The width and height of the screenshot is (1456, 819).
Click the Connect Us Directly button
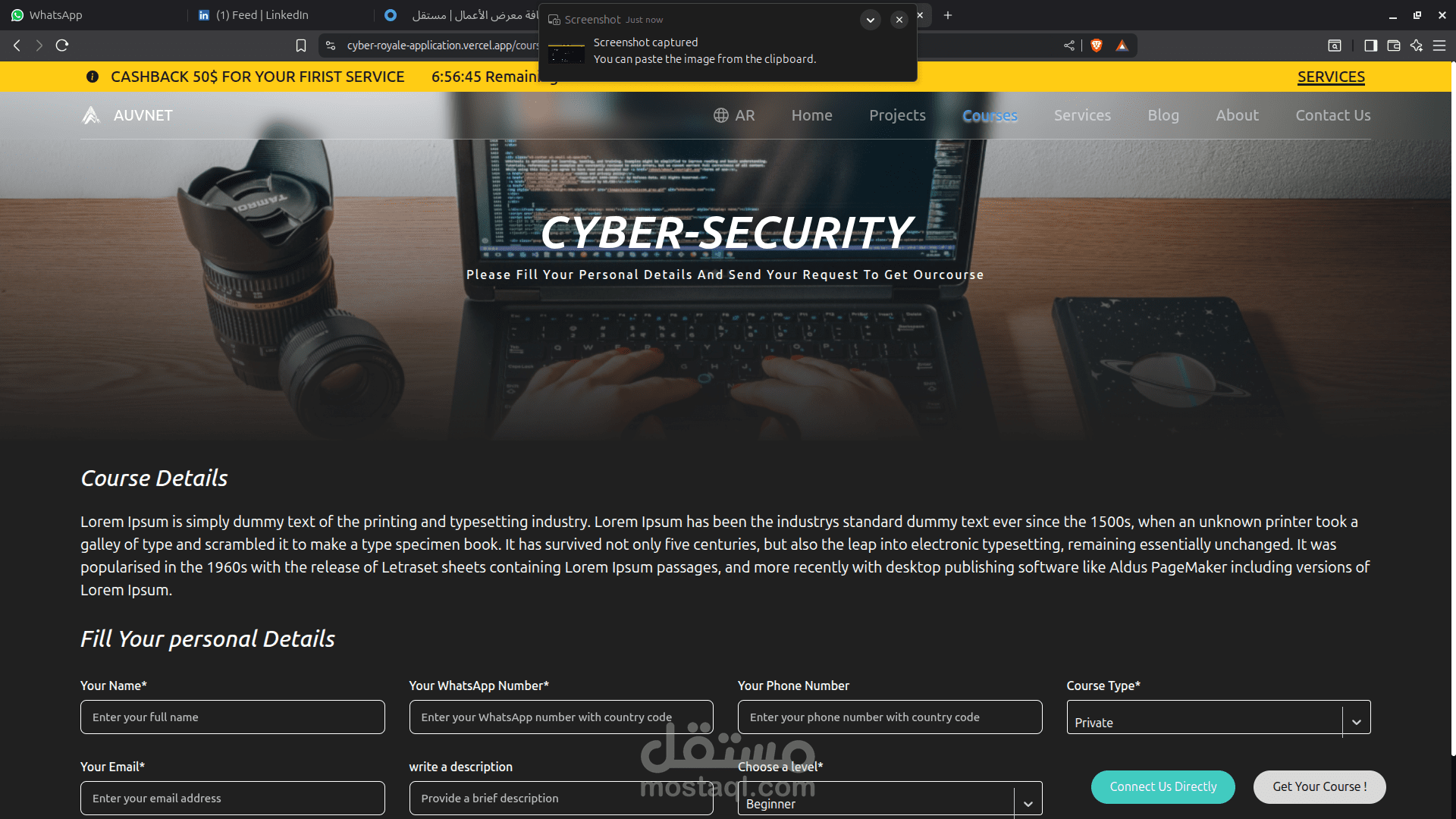point(1163,787)
